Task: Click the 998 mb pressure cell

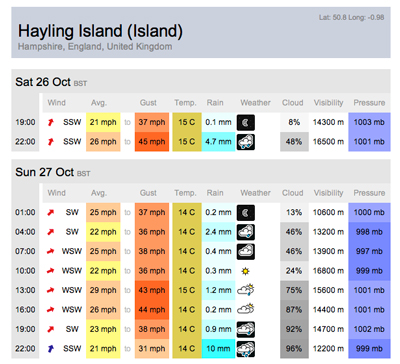Action: (x=369, y=232)
